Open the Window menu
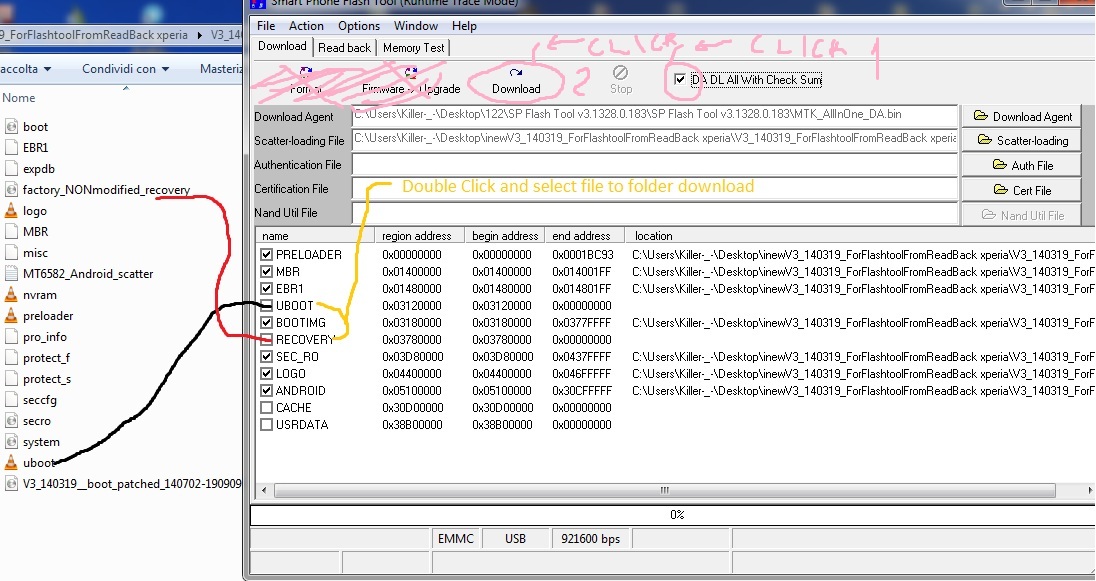The width and height of the screenshot is (1096, 581). click(x=416, y=26)
